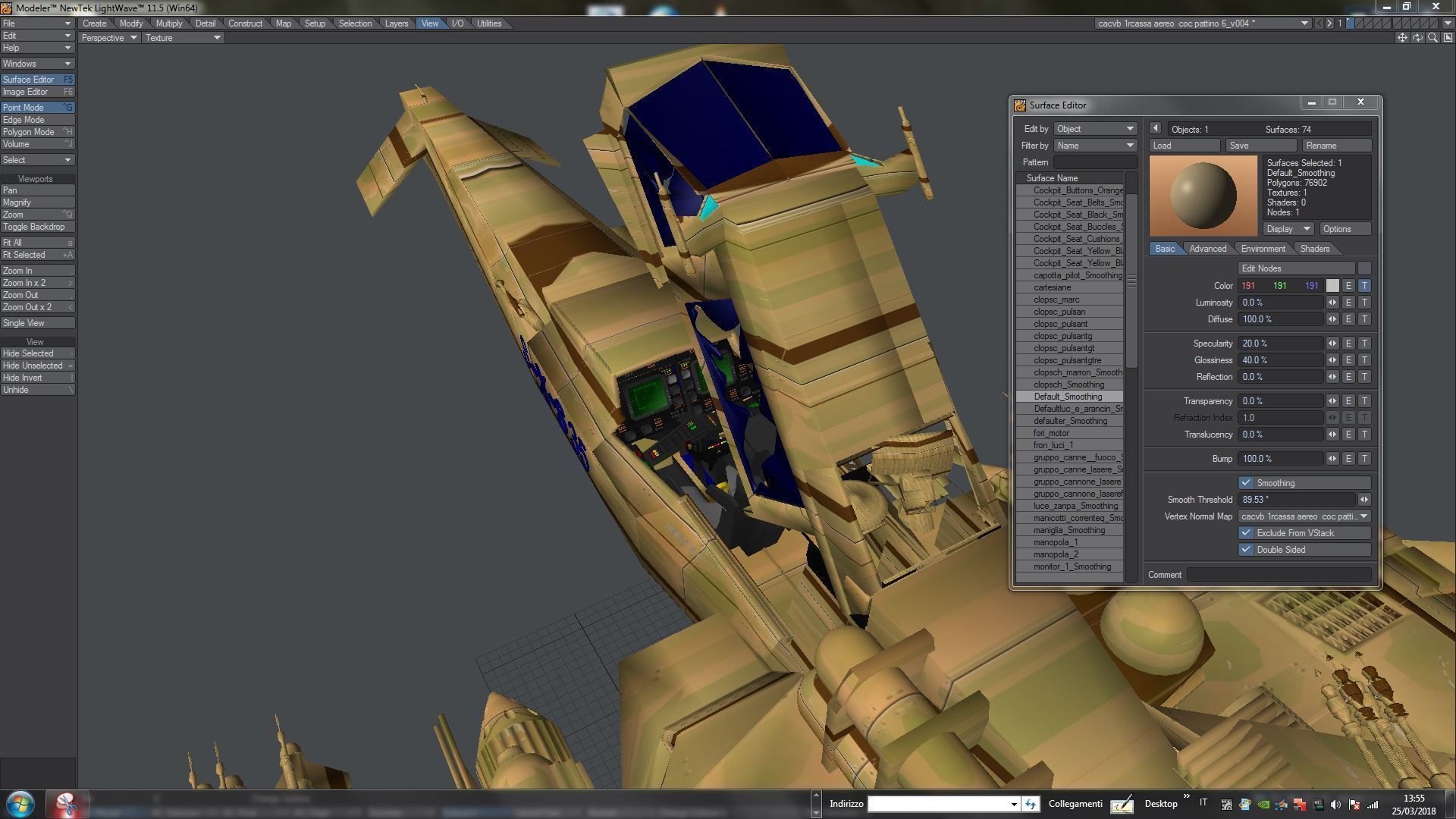The height and width of the screenshot is (819, 1456).
Task: Activate Polygon Mode
Action: point(37,132)
